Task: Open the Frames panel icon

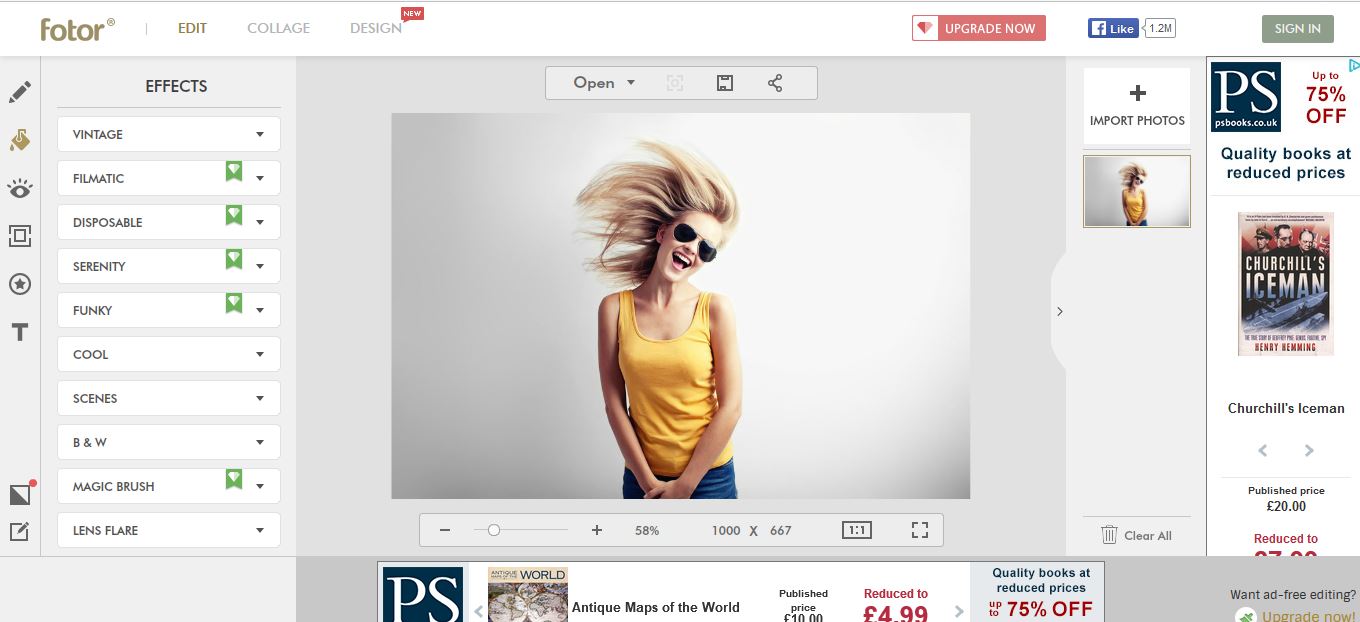Action: 19,236
